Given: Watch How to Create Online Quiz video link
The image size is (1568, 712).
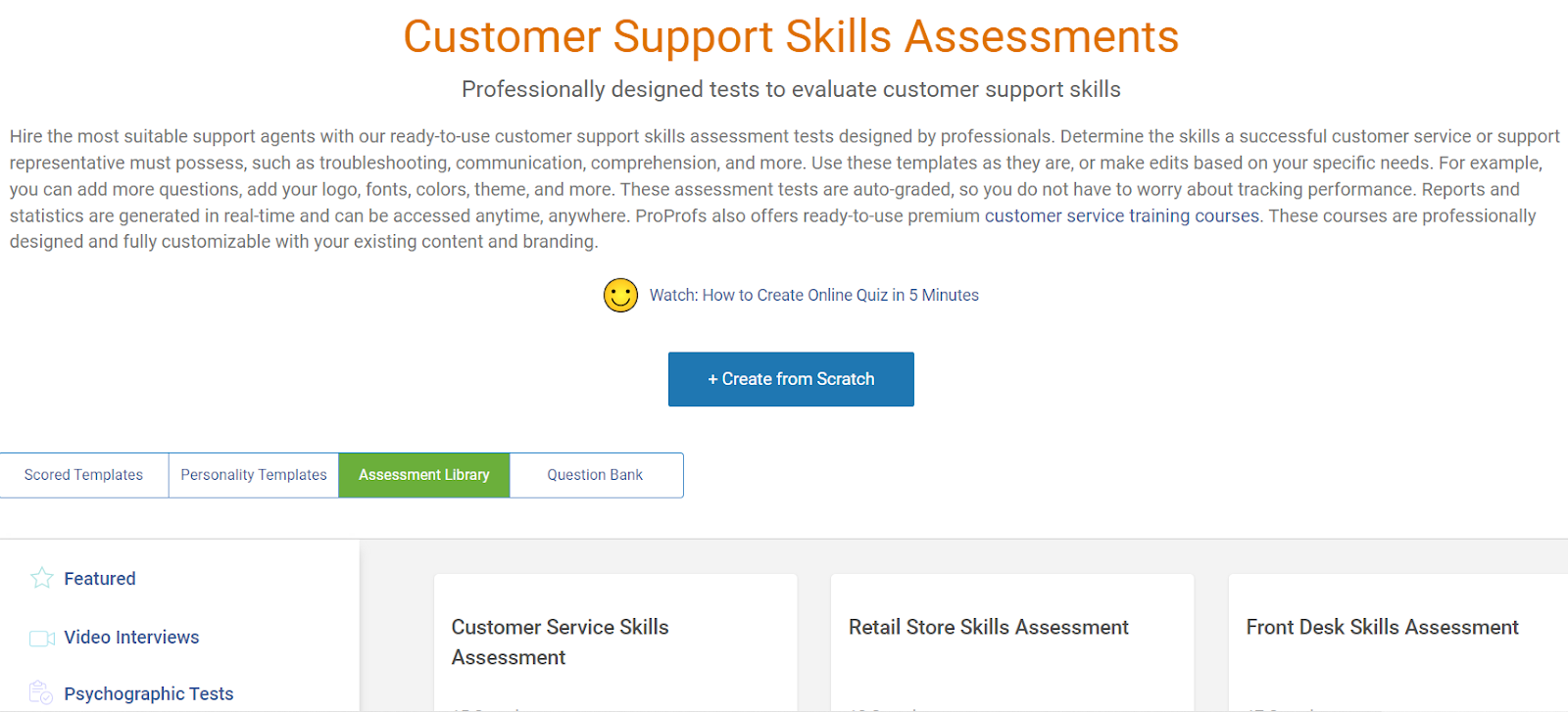Looking at the screenshot, I should (x=813, y=295).
